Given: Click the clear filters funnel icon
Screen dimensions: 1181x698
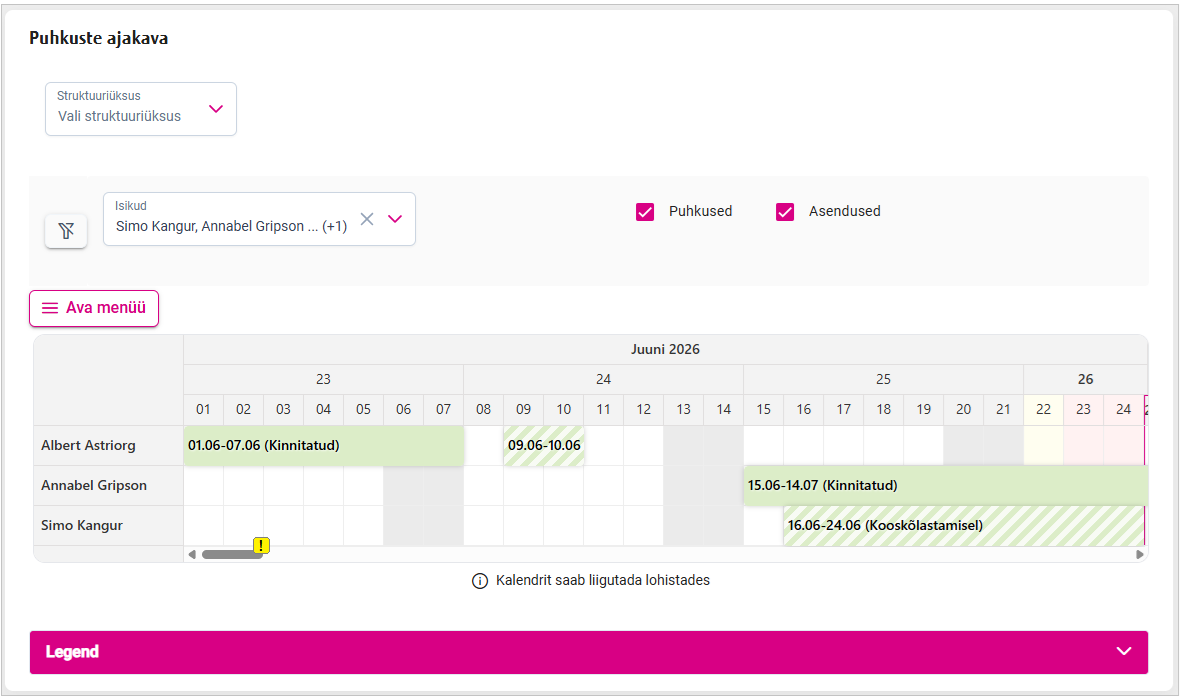Looking at the screenshot, I should click(x=66, y=230).
